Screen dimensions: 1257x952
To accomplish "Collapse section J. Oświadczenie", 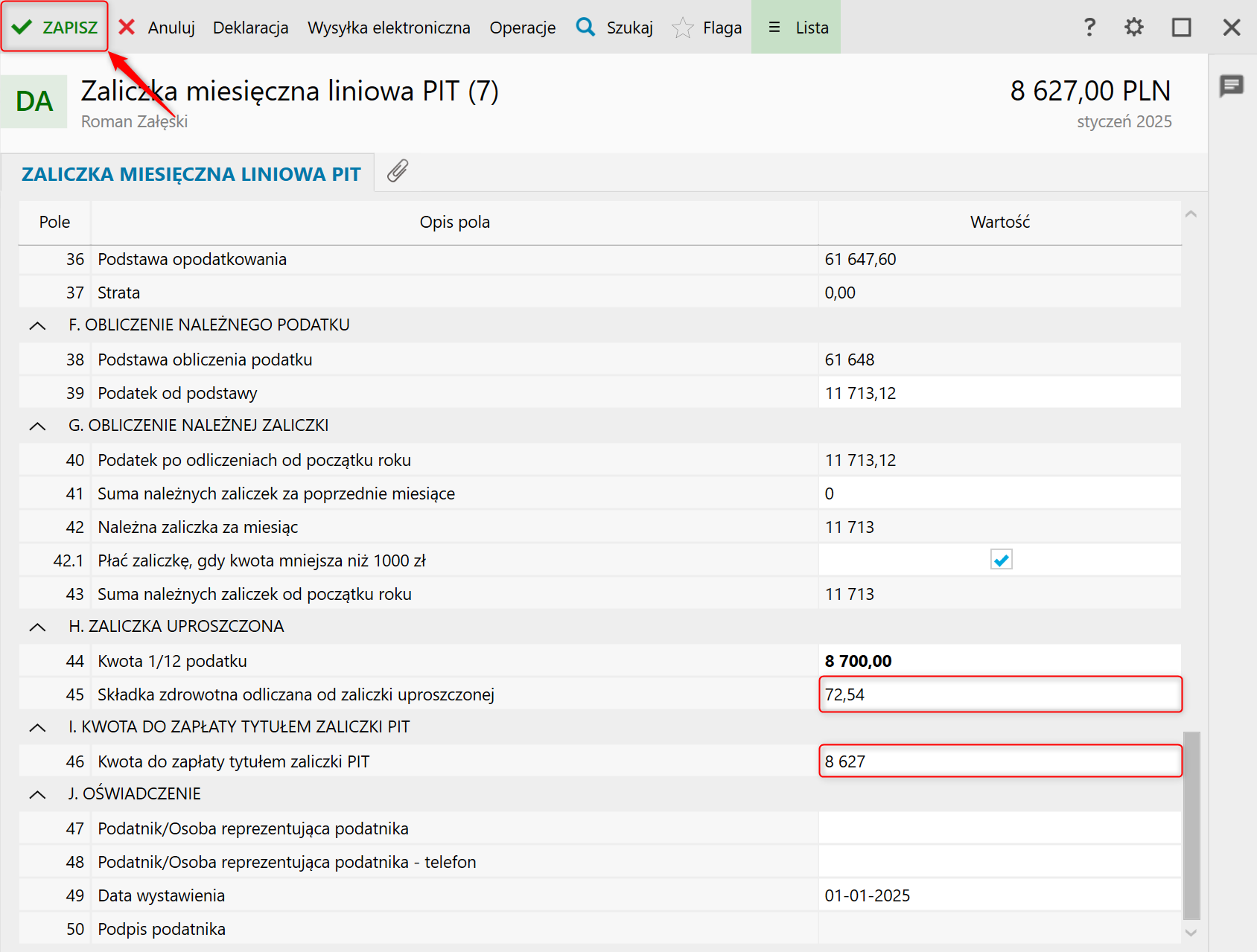I will pos(37,794).
